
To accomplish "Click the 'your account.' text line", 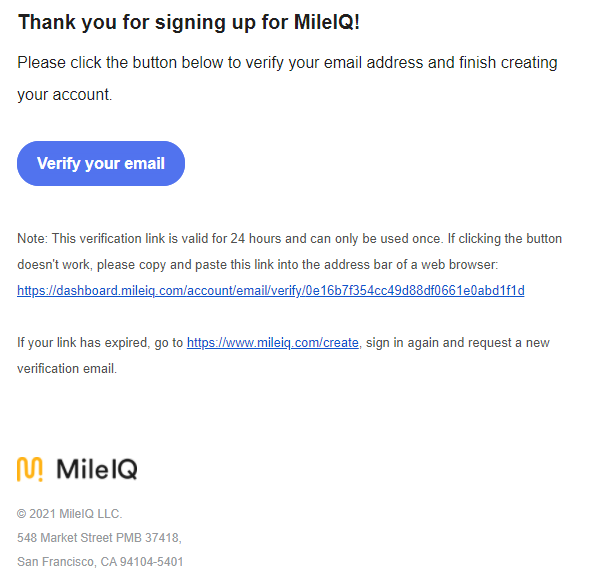I will click(x=65, y=95).
